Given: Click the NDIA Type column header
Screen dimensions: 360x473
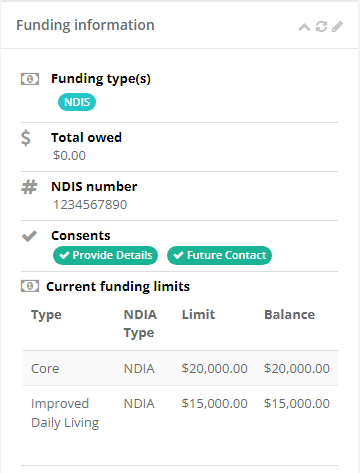Looking at the screenshot, I should click(x=140, y=324).
